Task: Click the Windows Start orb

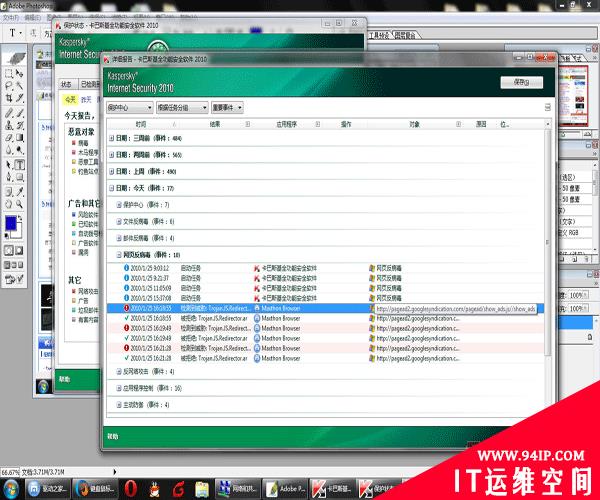Action: 11,489
